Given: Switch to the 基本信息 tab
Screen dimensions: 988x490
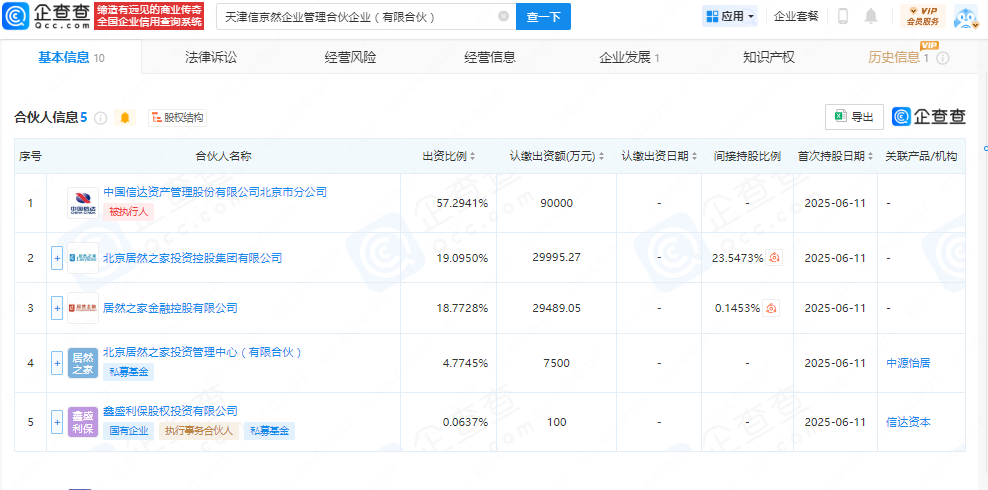Looking at the screenshot, I should (x=71, y=57).
